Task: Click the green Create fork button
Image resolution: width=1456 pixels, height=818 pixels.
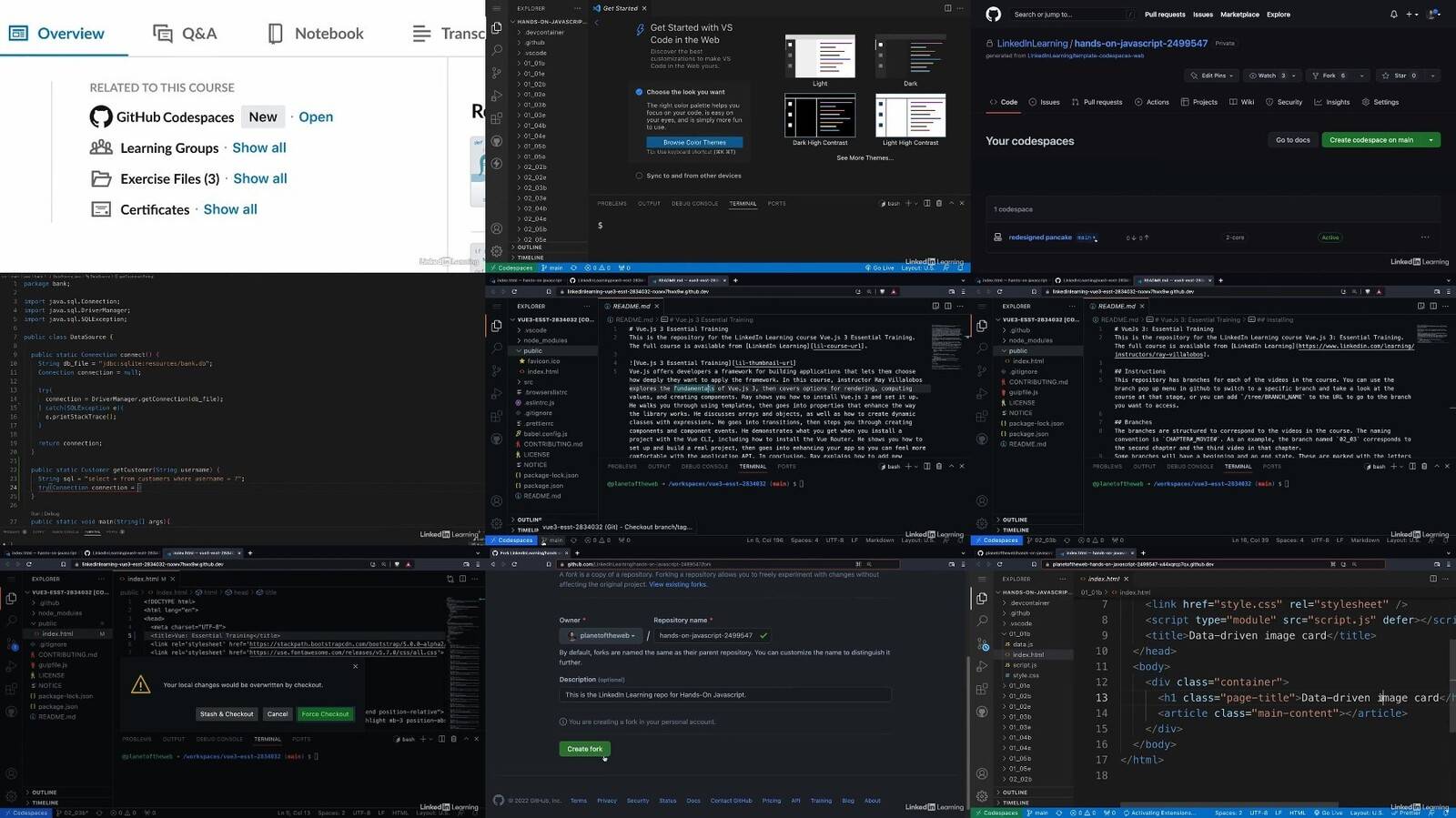Action: coord(584,749)
